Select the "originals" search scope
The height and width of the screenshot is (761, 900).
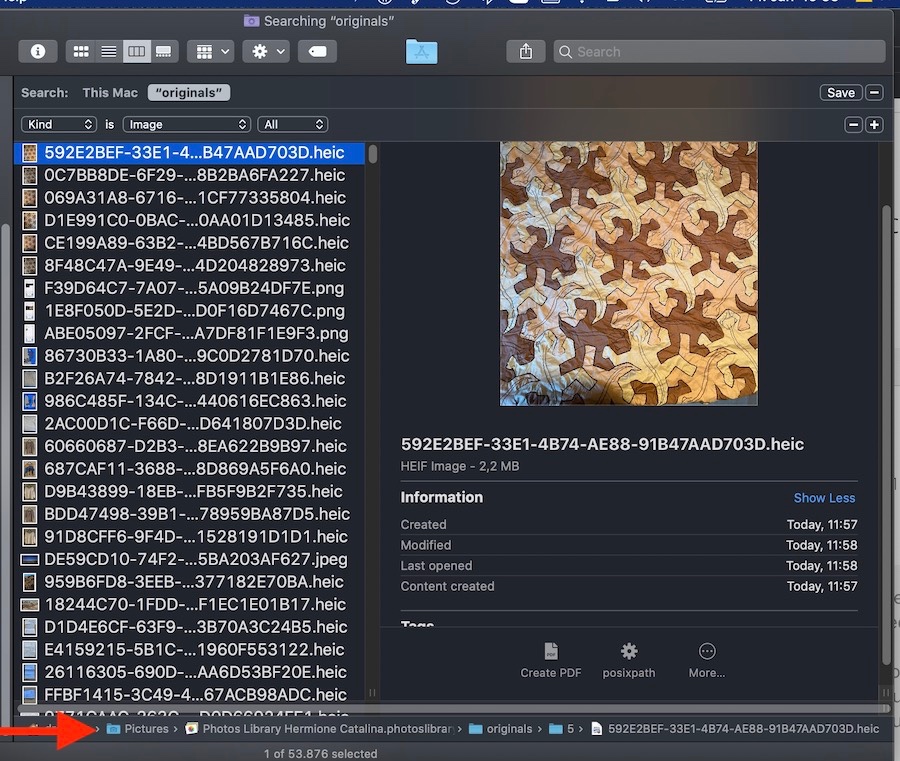(x=189, y=93)
